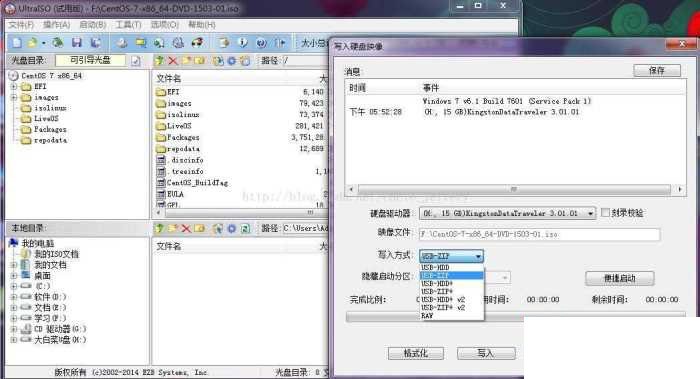Image resolution: width=700 pixels, height=379 pixels.
Task: Click the page-with-arrow icon before Info
Action: pos(224,43)
